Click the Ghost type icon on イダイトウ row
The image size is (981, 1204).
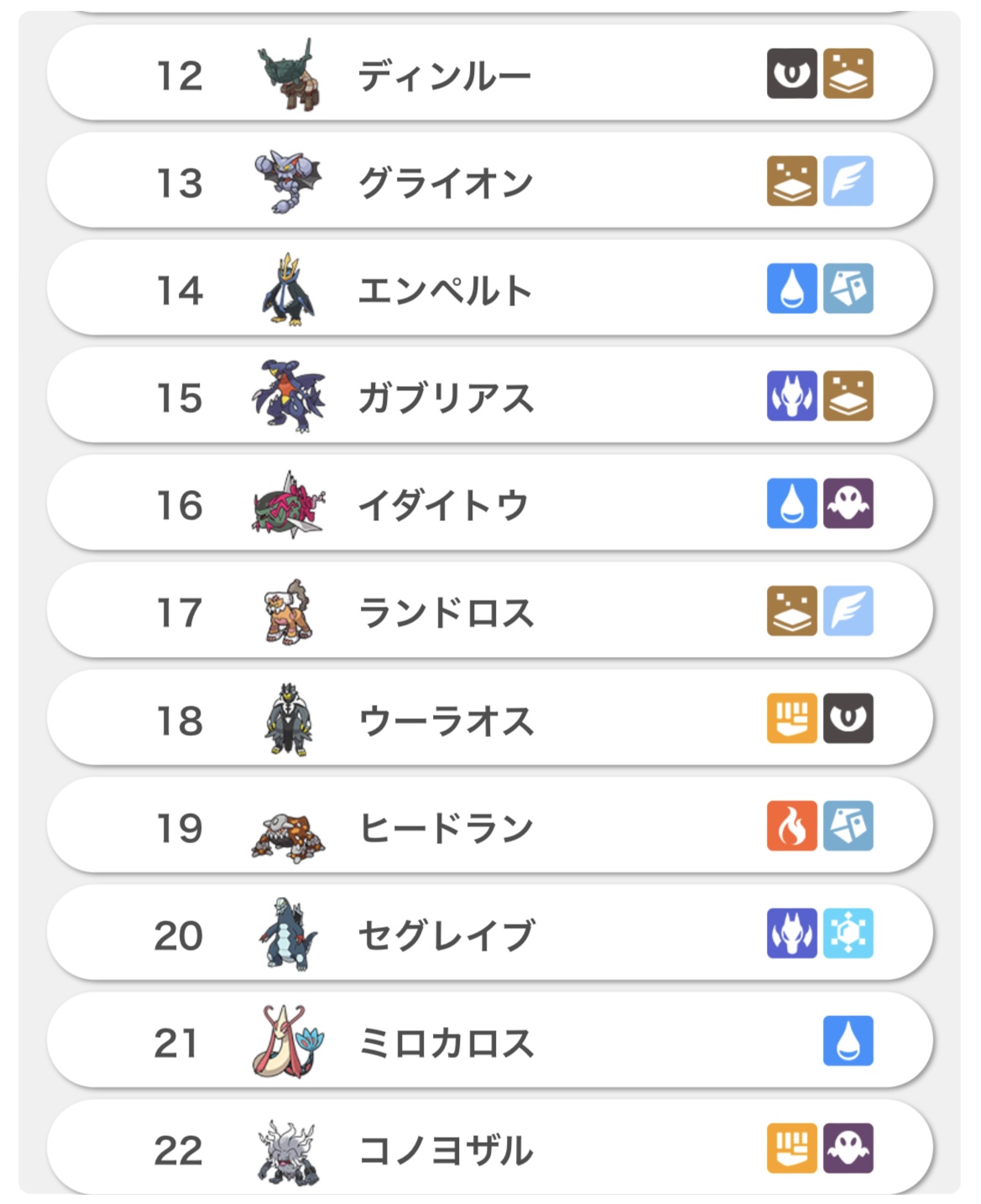tap(848, 503)
